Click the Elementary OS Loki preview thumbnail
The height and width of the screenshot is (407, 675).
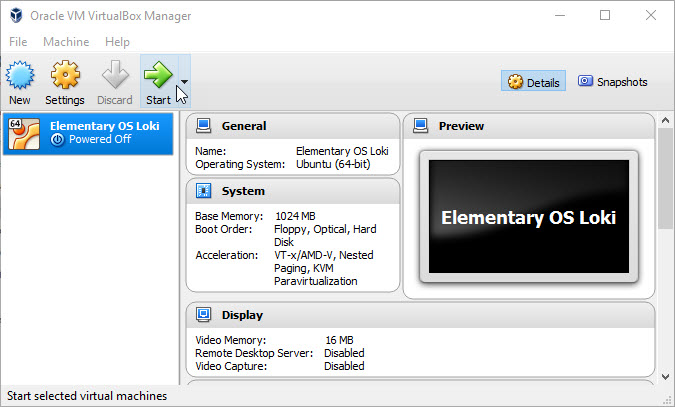528,216
